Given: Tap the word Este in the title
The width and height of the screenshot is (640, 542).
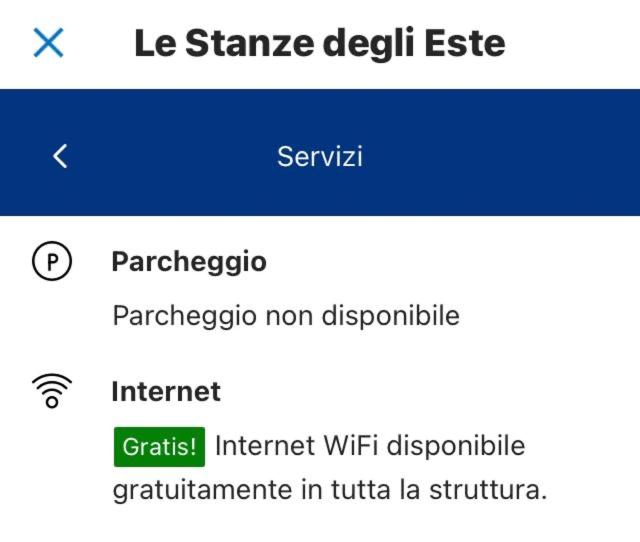Looking at the screenshot, I should tap(465, 43).
